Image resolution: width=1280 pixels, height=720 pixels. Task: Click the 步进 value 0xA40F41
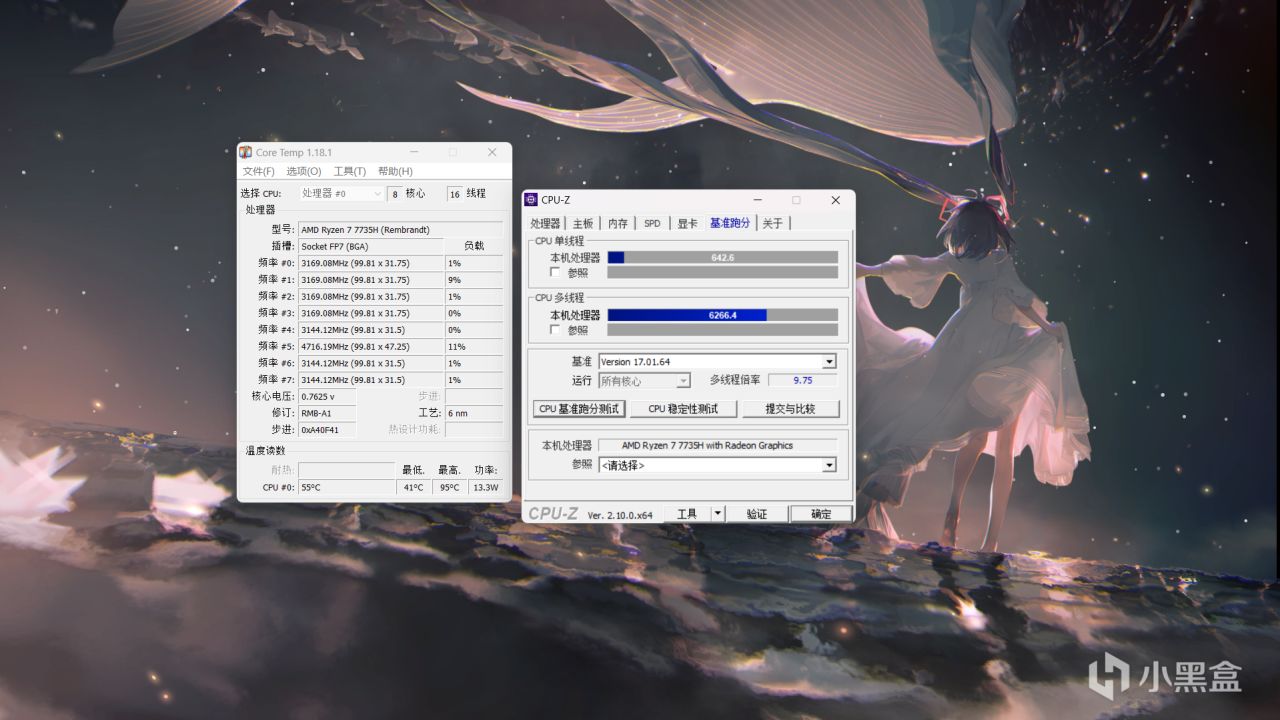[x=327, y=430]
